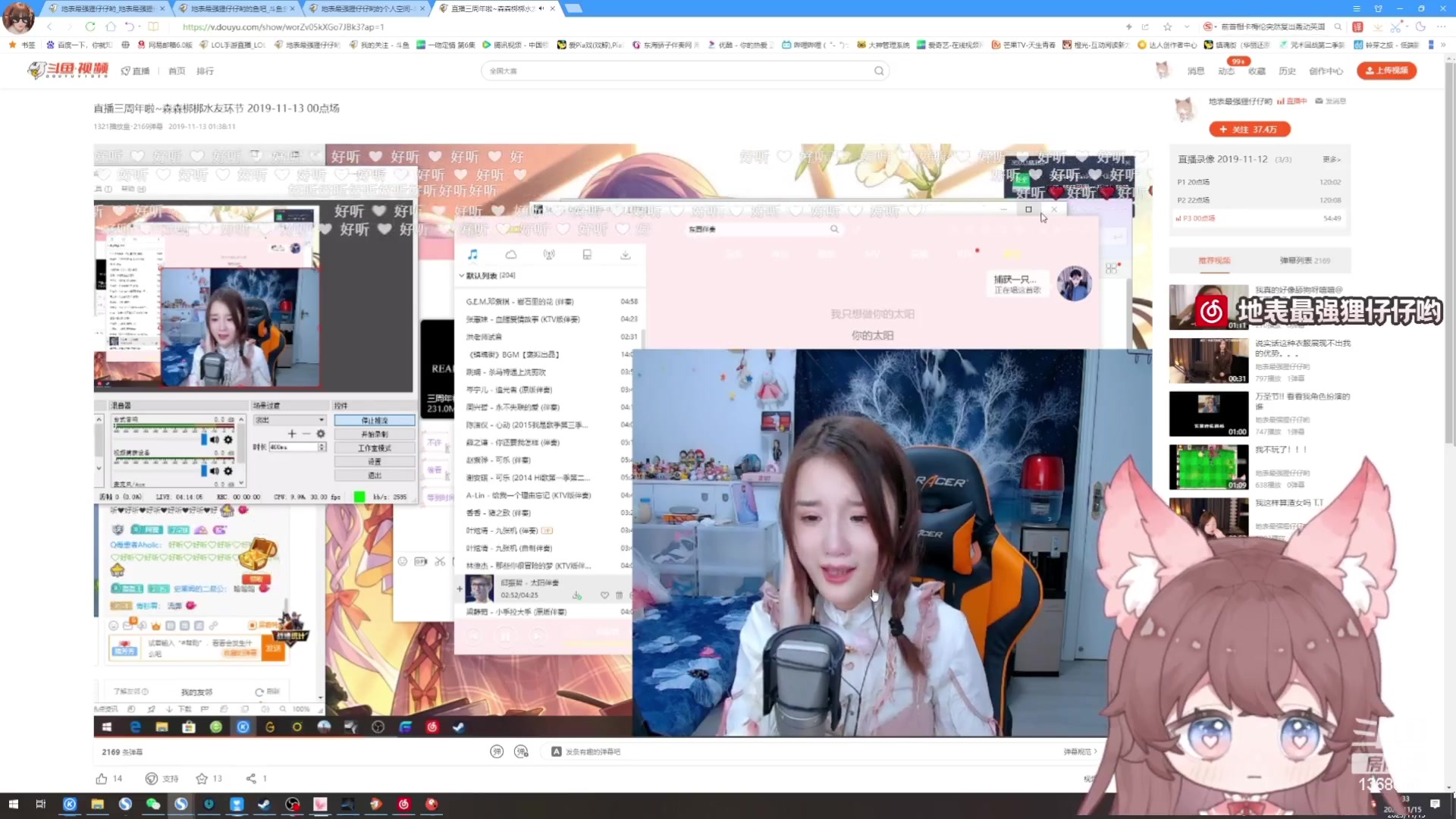Open the three-dot browser menu

(x=1441, y=27)
